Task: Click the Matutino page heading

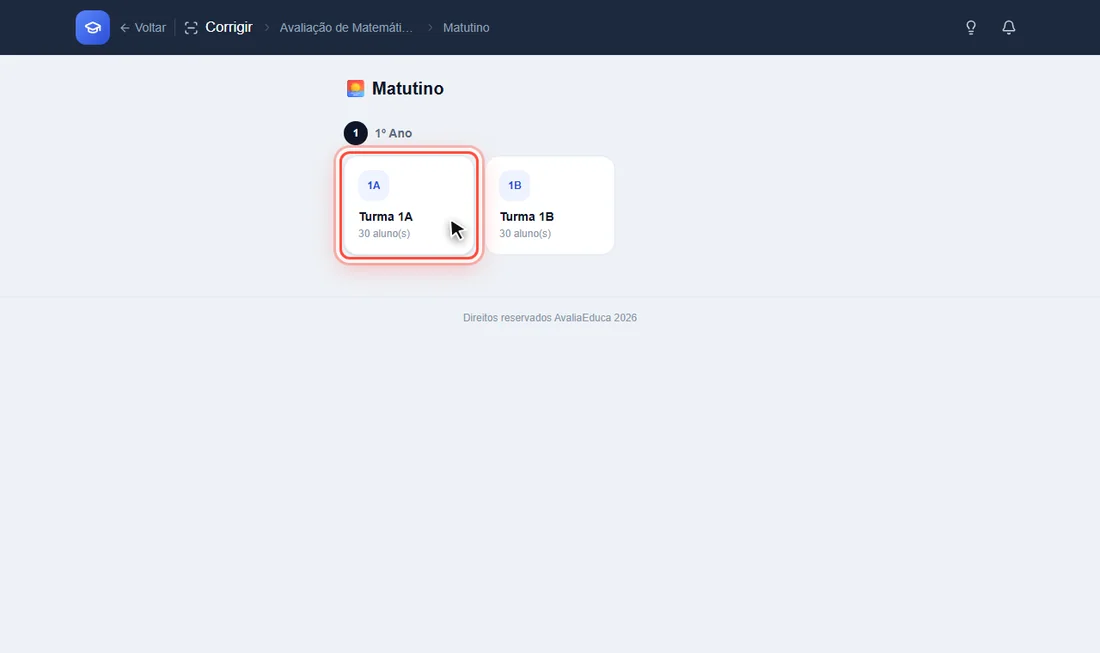Action: click(408, 88)
